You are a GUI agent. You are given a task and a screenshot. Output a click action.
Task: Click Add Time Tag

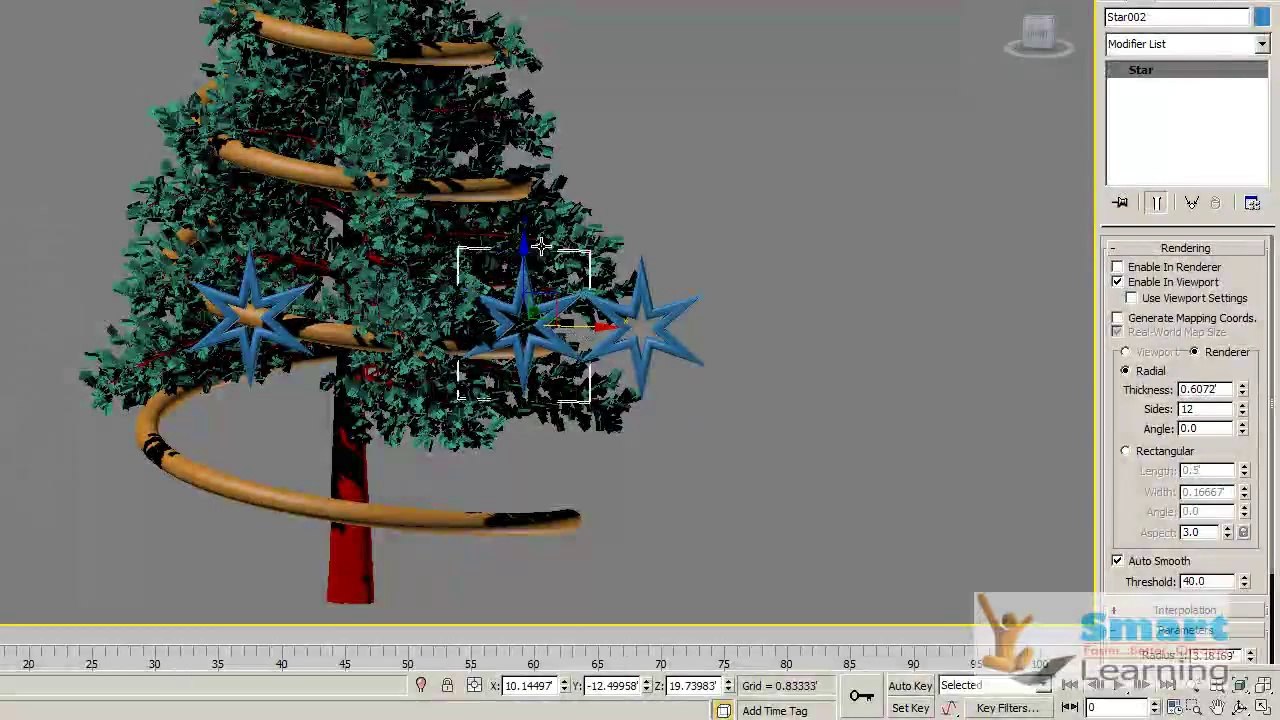point(774,711)
